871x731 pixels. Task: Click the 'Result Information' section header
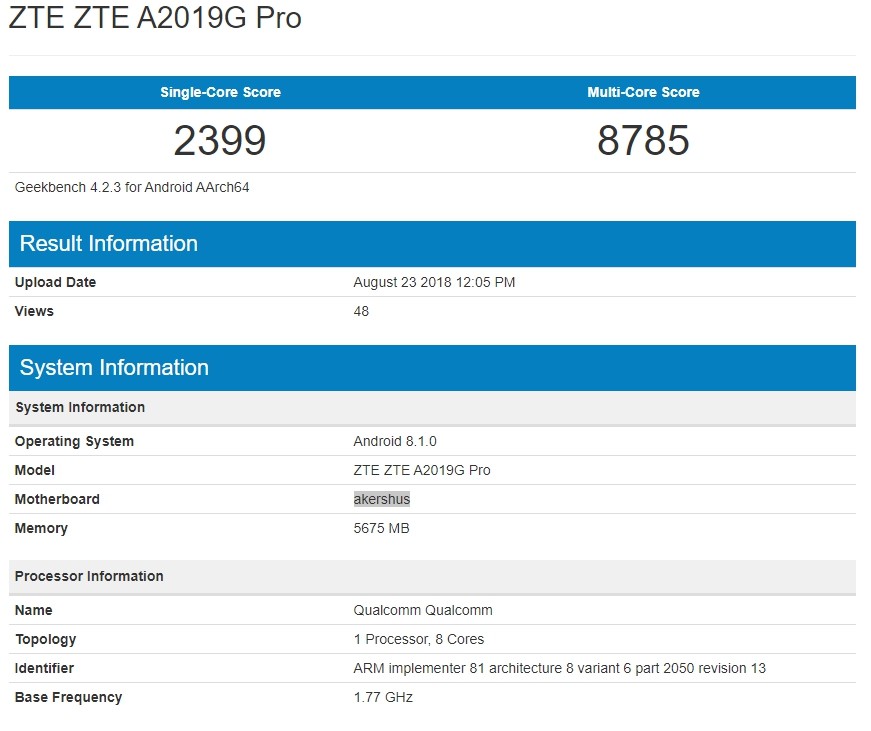pos(432,244)
